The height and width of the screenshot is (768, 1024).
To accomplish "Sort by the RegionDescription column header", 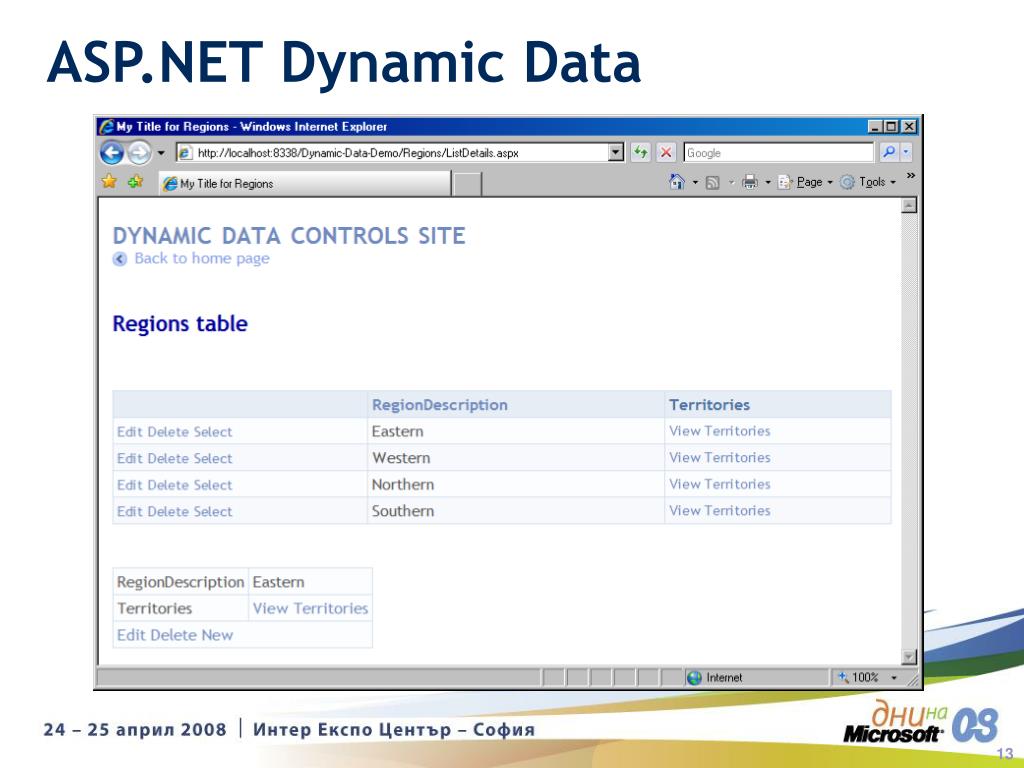I will [x=440, y=405].
